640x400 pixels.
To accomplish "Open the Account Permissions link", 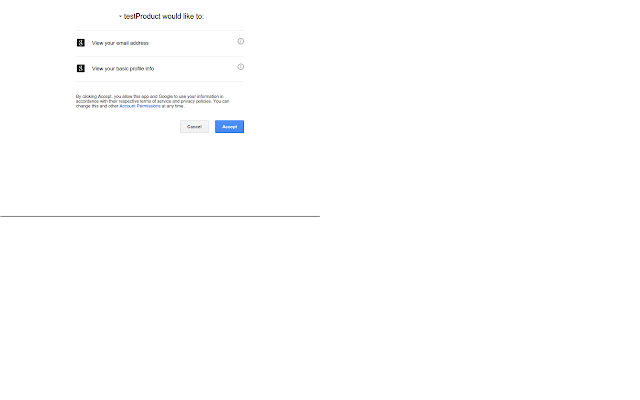I will (x=140, y=106).
